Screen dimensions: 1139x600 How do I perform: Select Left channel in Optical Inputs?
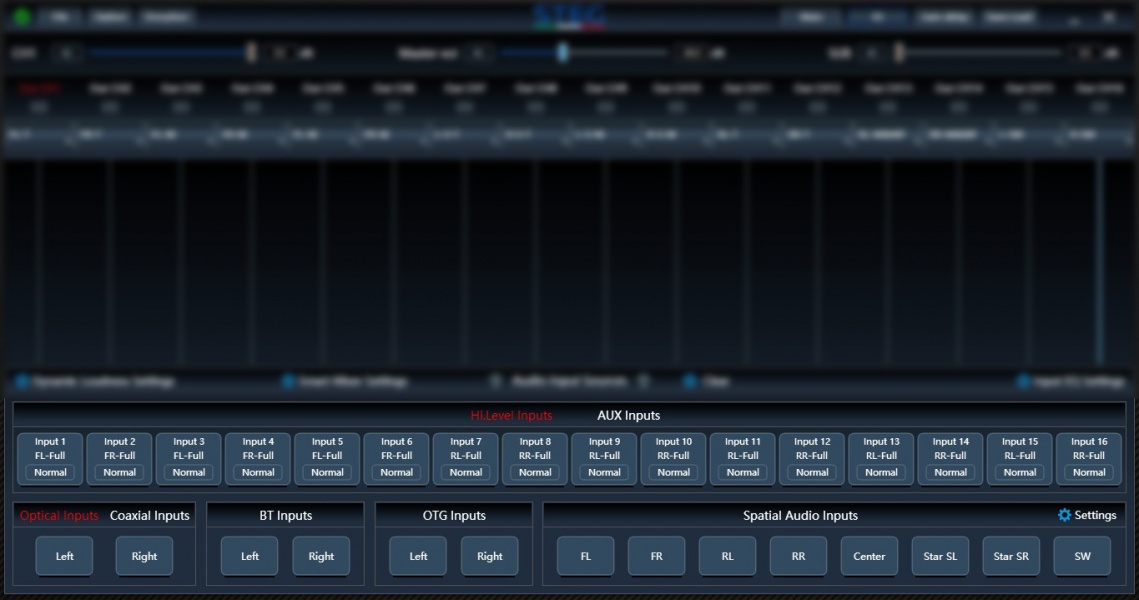coord(65,556)
